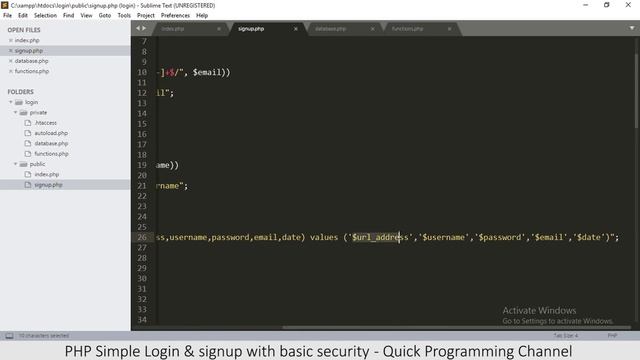Click '$email' on line 26
640x360 pixels.
(x=549, y=237)
